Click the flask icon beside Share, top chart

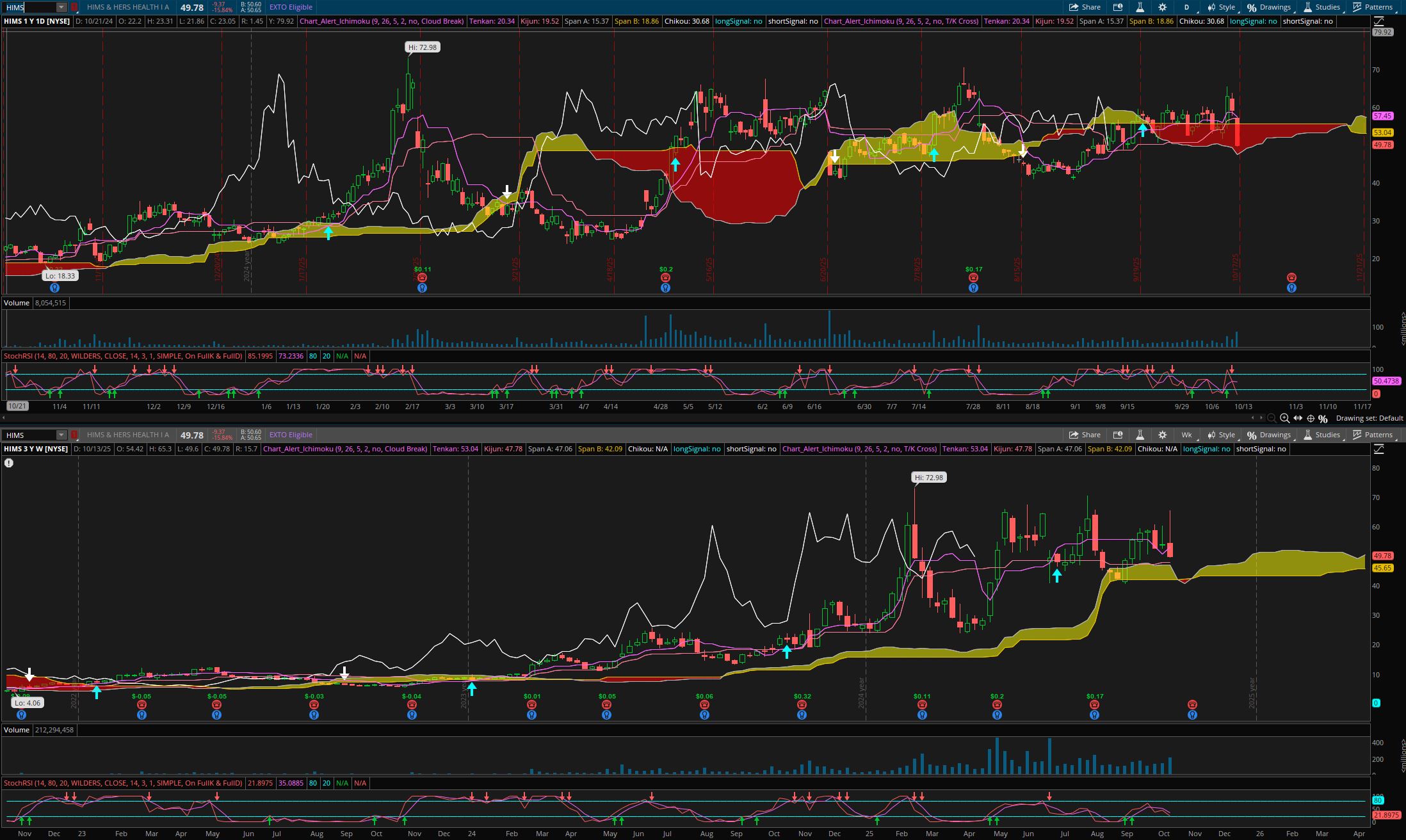1140,7
